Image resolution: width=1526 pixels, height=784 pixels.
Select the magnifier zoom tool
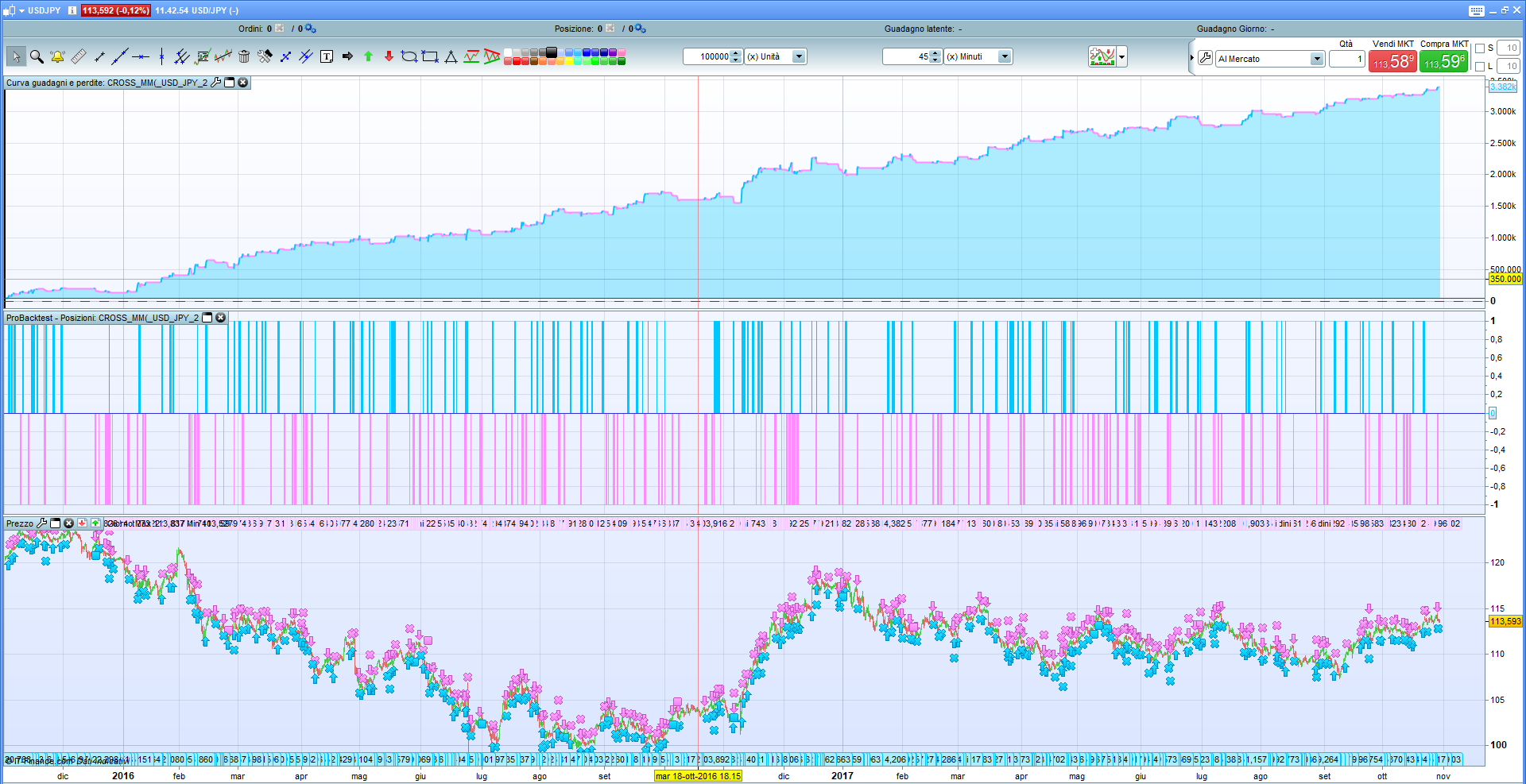37,56
